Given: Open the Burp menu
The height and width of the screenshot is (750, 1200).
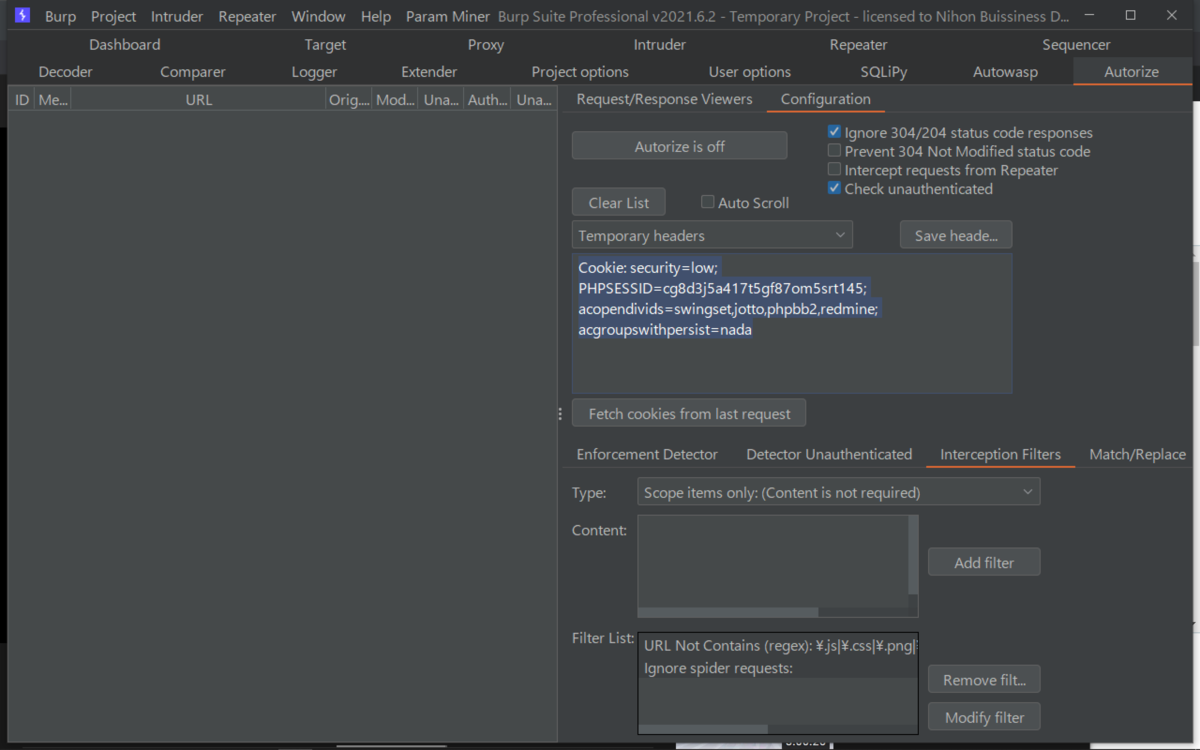Looking at the screenshot, I should tap(60, 17).
